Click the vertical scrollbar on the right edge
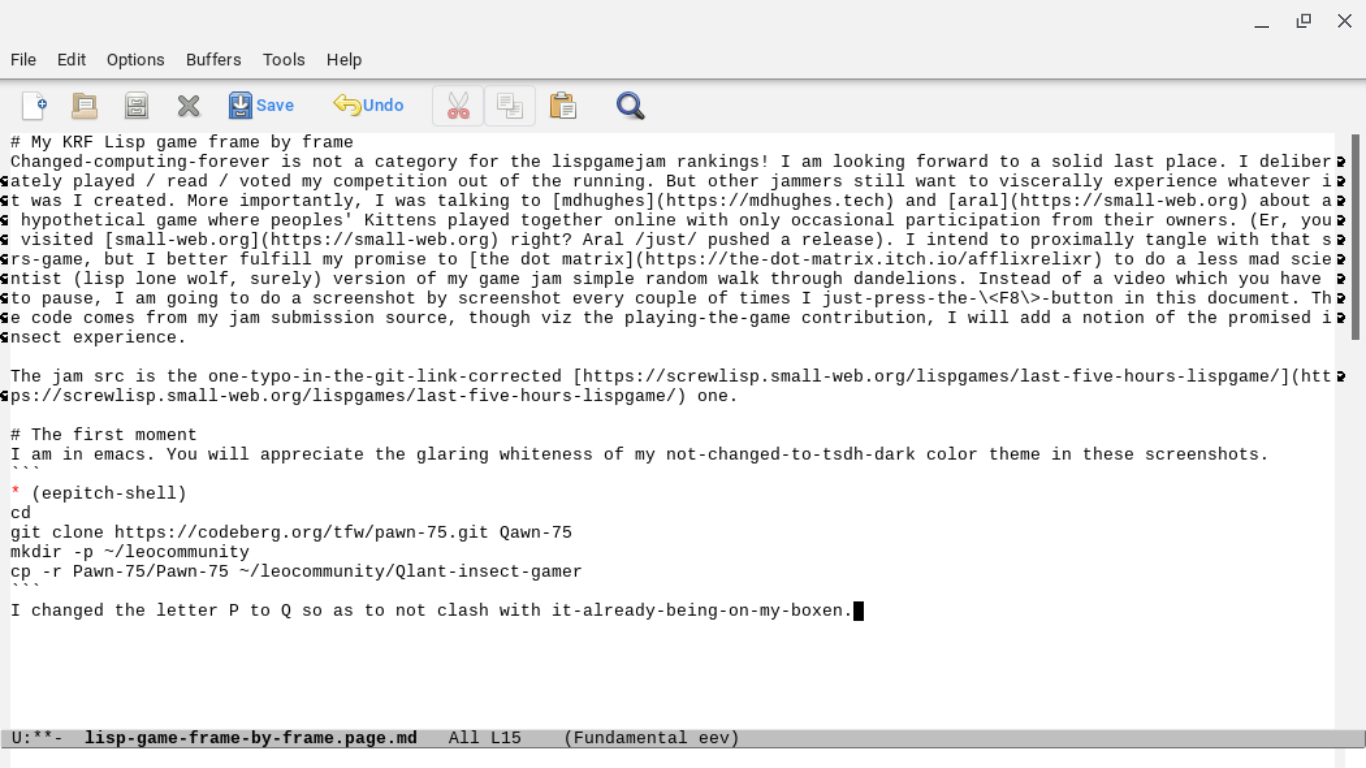This screenshot has width=1366, height=768. [x=1355, y=240]
